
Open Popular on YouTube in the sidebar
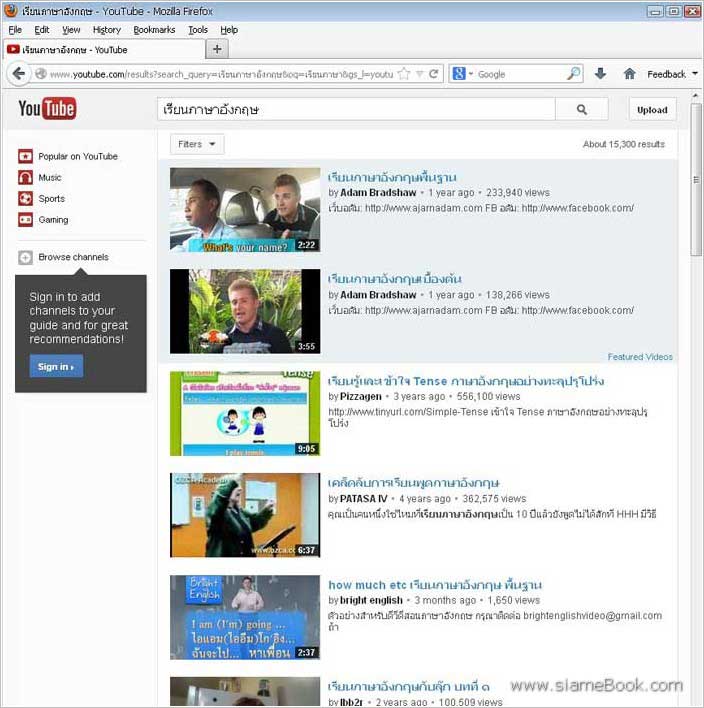pos(68,156)
